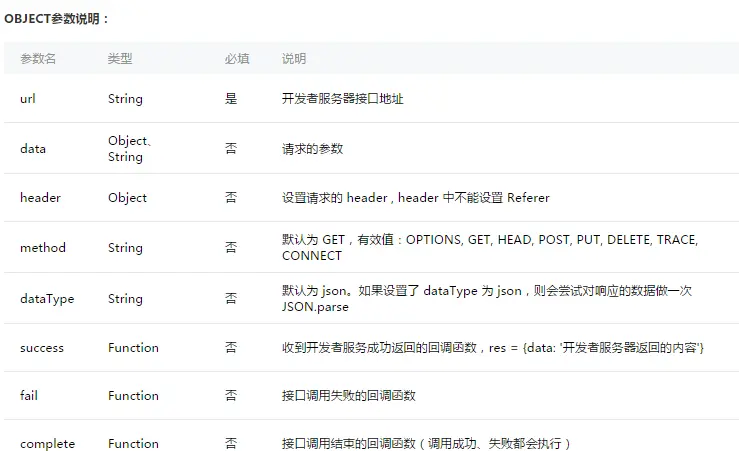Screen dimensions: 739x451
Task: Click the 'Object、String' type cell
Action: click(130, 148)
